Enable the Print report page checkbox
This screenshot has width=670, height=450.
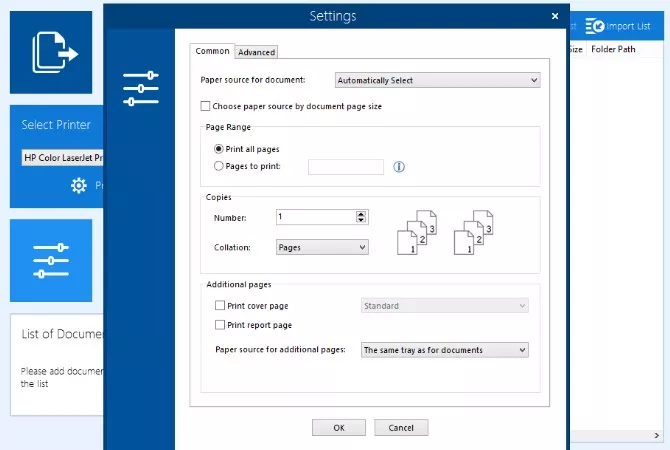(220, 325)
